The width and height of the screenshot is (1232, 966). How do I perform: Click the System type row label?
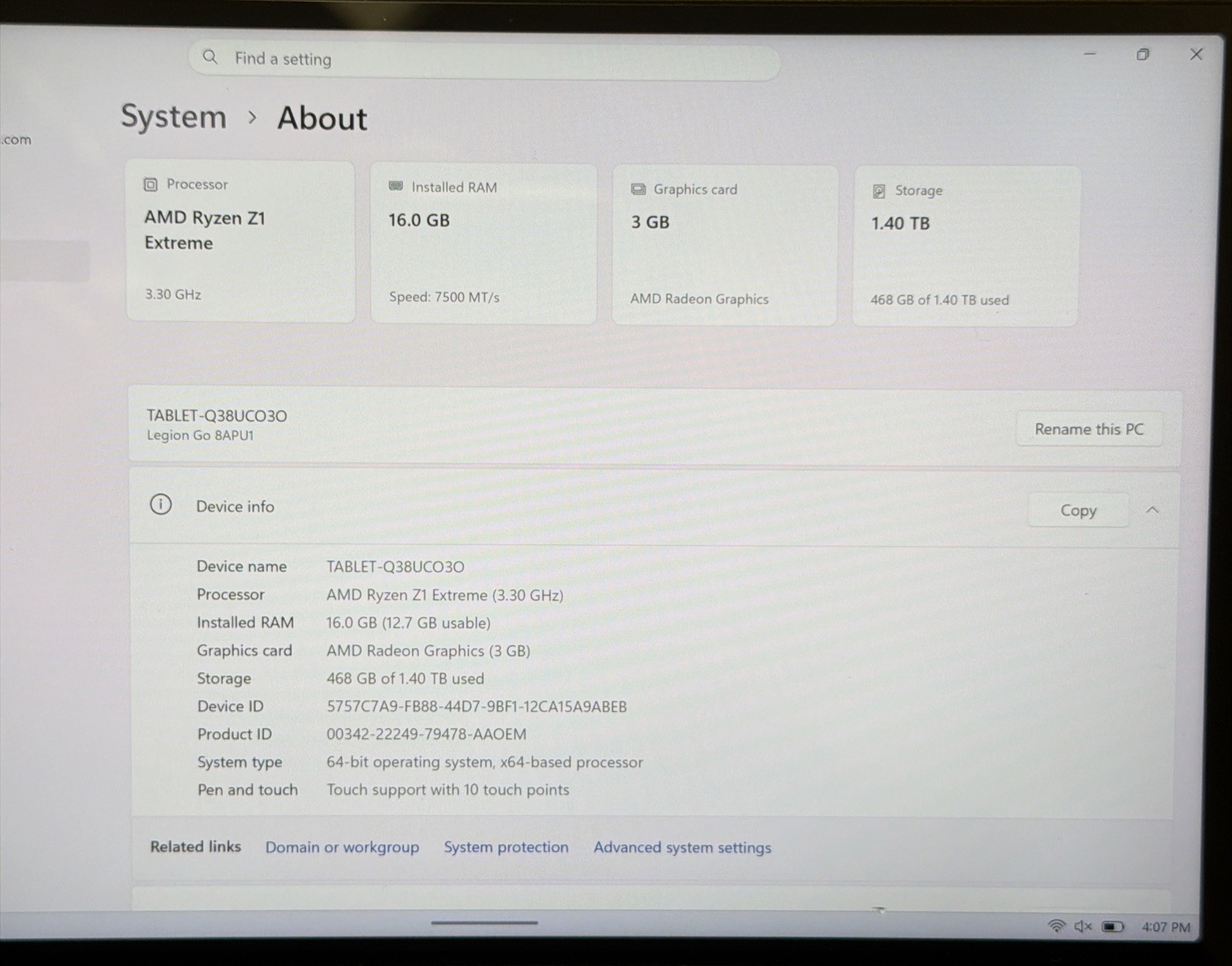(x=239, y=762)
